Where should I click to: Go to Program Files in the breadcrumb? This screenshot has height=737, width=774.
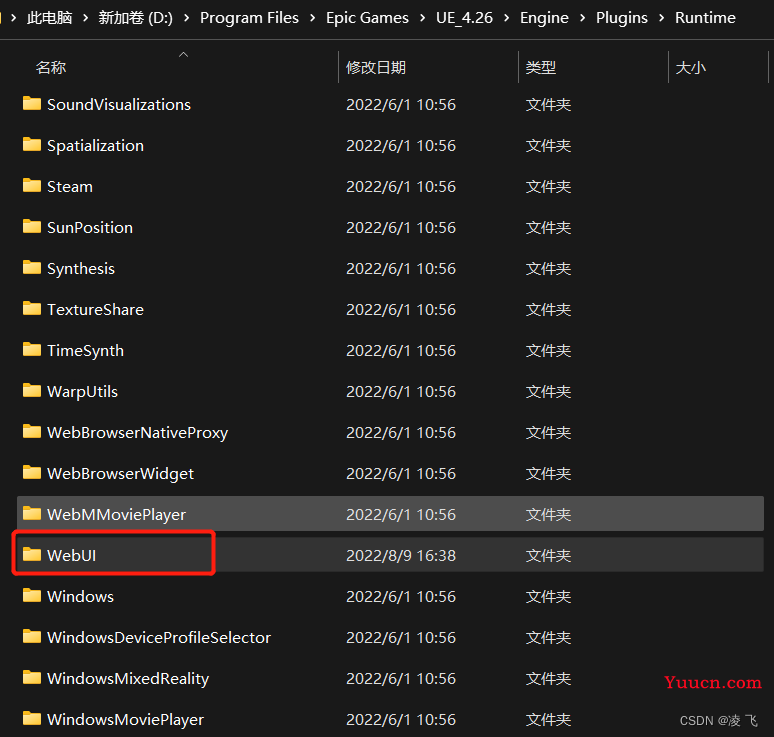249,18
